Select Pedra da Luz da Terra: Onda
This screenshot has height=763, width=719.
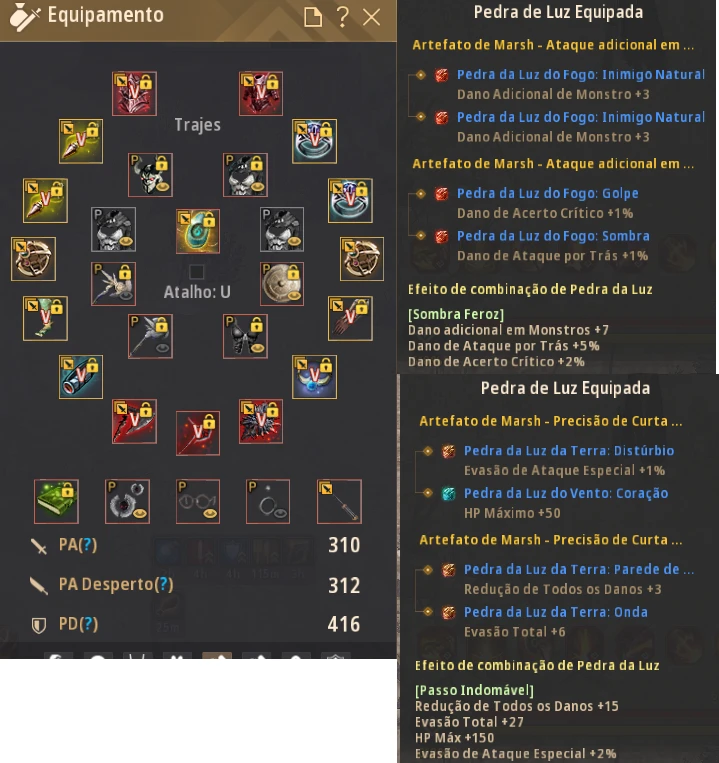[556, 612]
